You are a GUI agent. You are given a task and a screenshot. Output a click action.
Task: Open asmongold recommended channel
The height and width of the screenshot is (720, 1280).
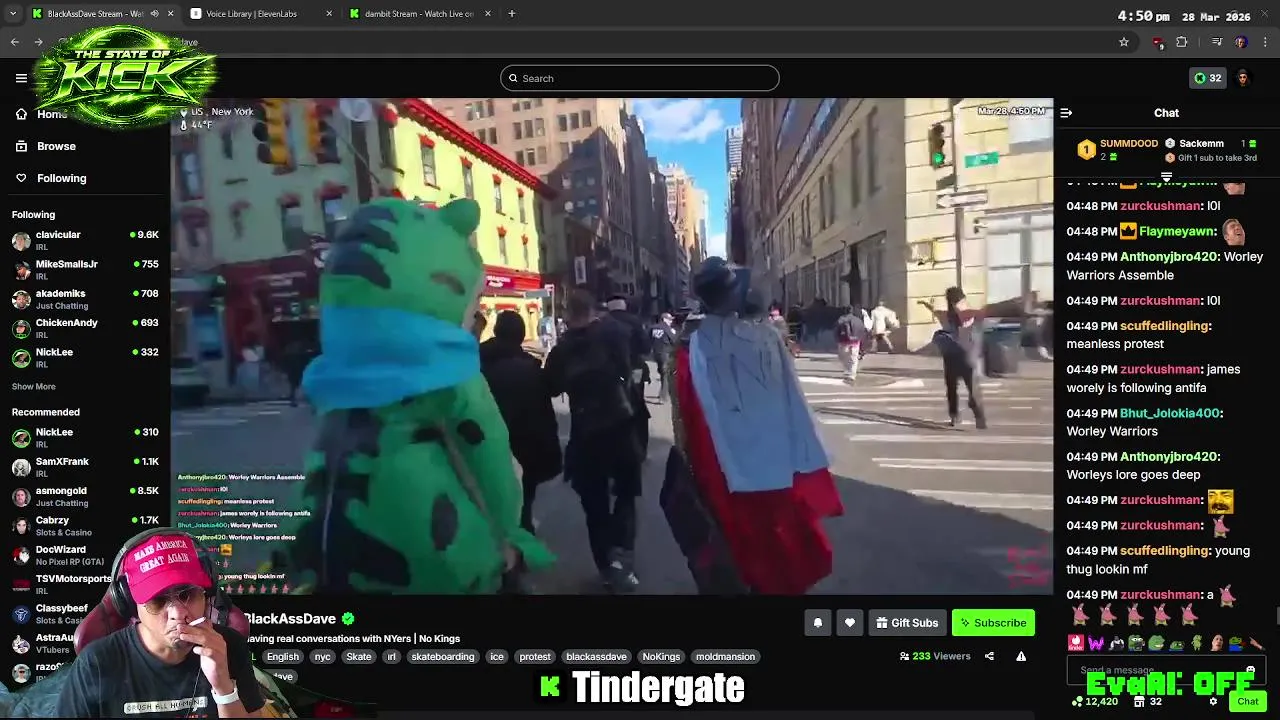click(85, 496)
